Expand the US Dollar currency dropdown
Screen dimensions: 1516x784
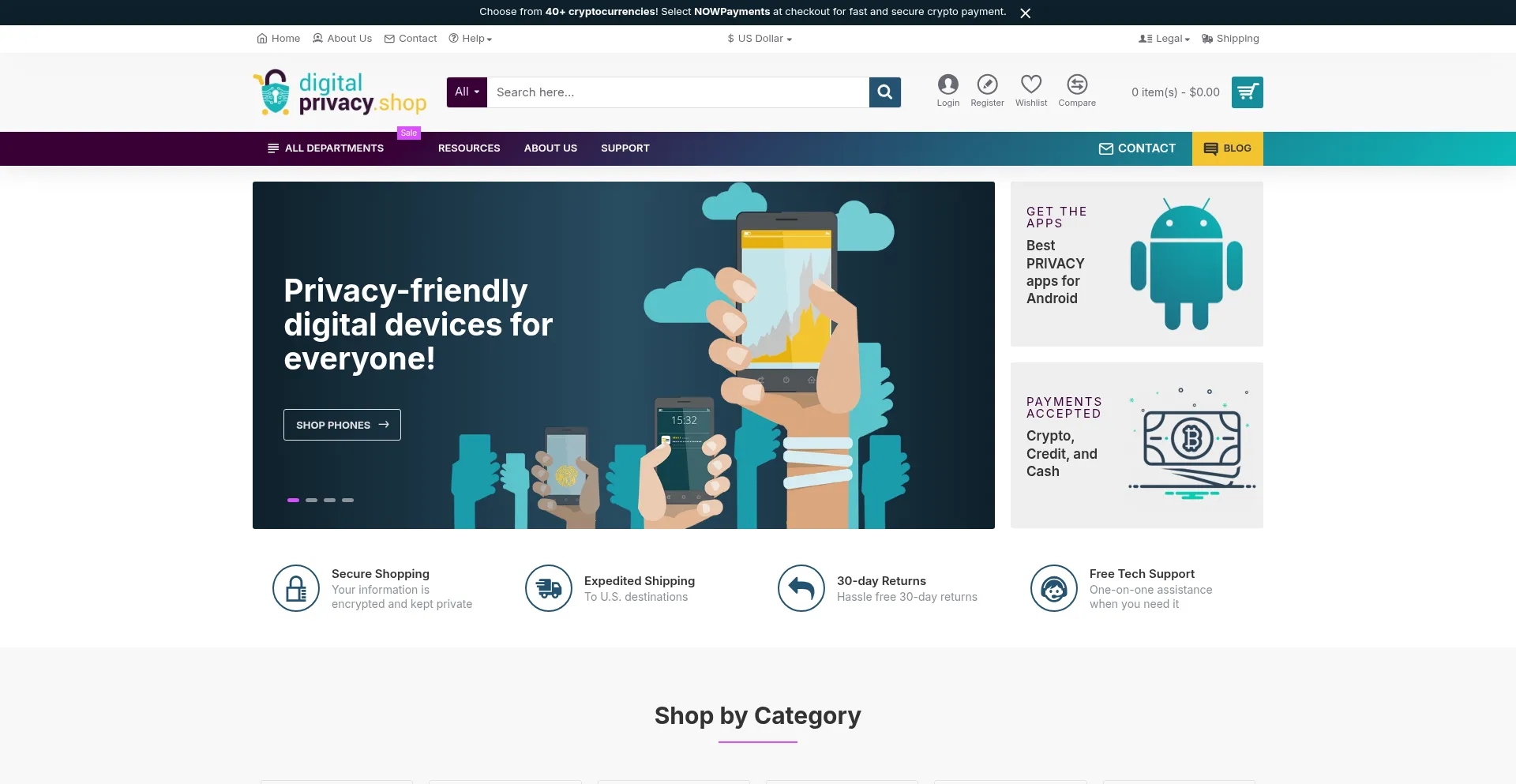759,39
